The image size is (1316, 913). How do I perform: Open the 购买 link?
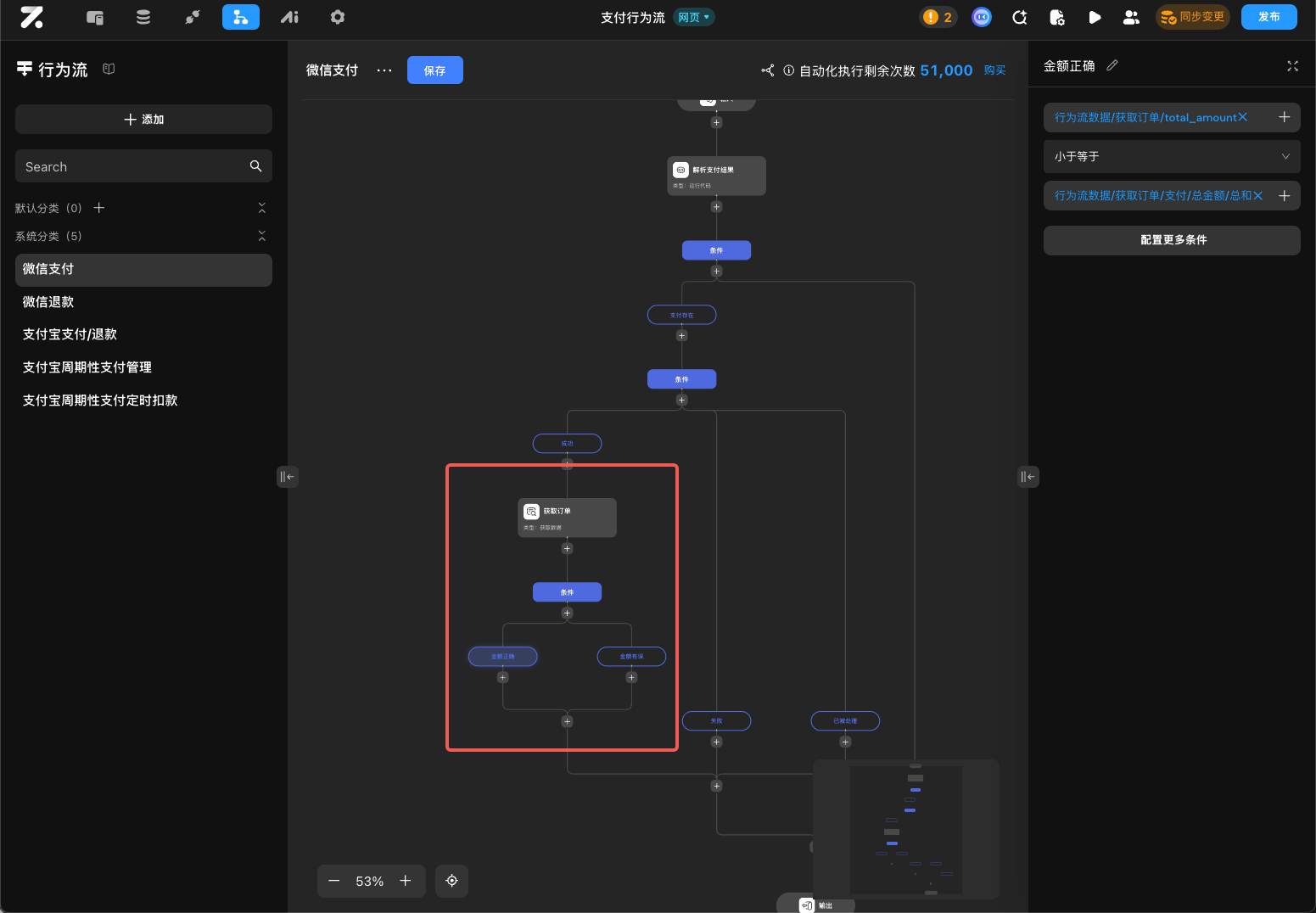pos(994,70)
